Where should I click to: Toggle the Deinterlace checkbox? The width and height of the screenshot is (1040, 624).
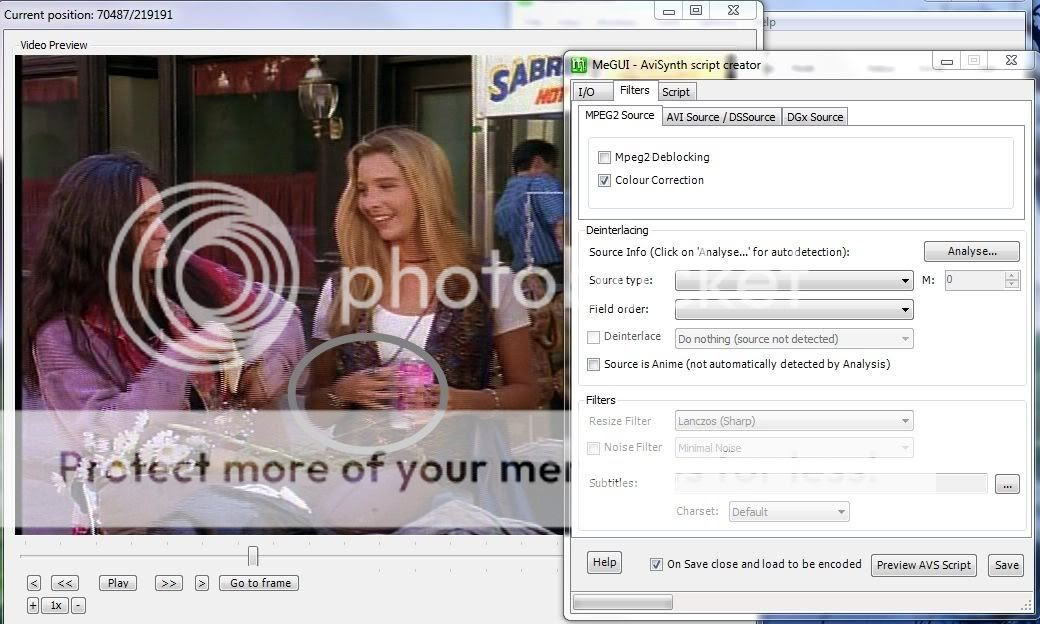(594, 338)
